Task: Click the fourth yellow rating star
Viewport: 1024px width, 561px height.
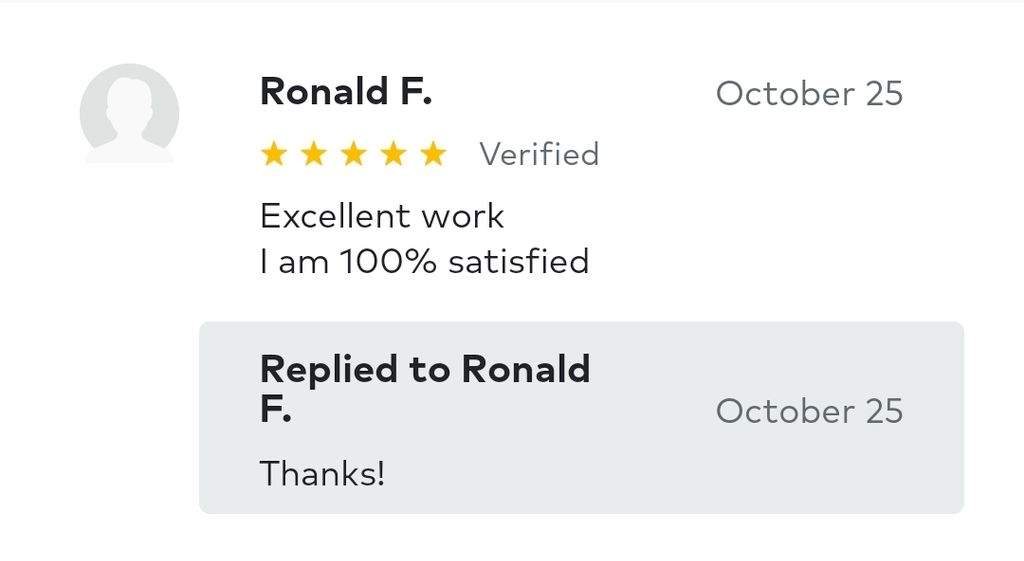Action: click(393, 154)
